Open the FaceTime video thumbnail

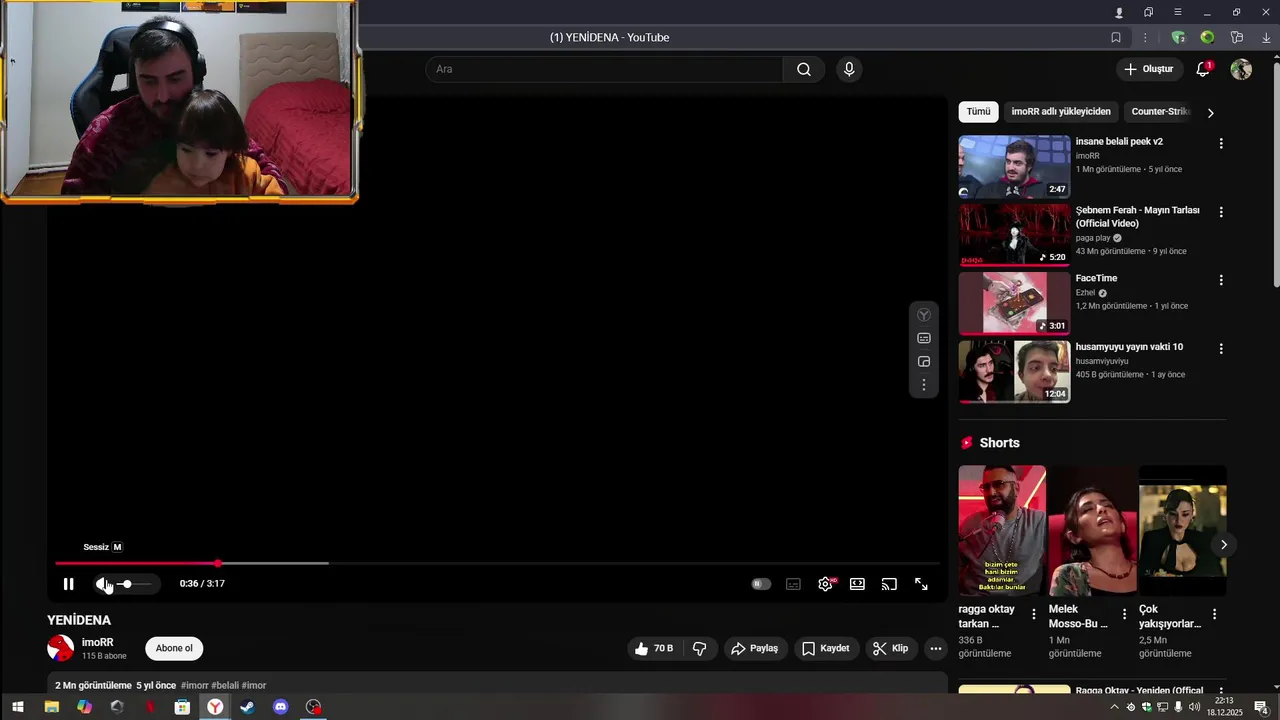tap(1014, 304)
